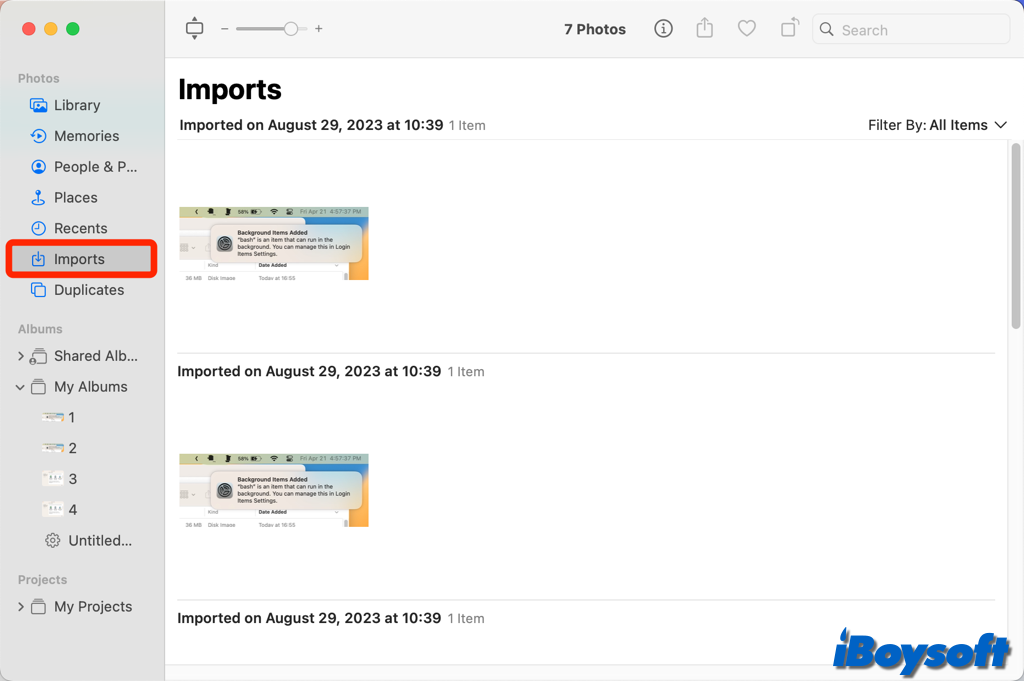1024x681 pixels.
Task: Click the Rotate photo icon
Action: [x=789, y=28]
